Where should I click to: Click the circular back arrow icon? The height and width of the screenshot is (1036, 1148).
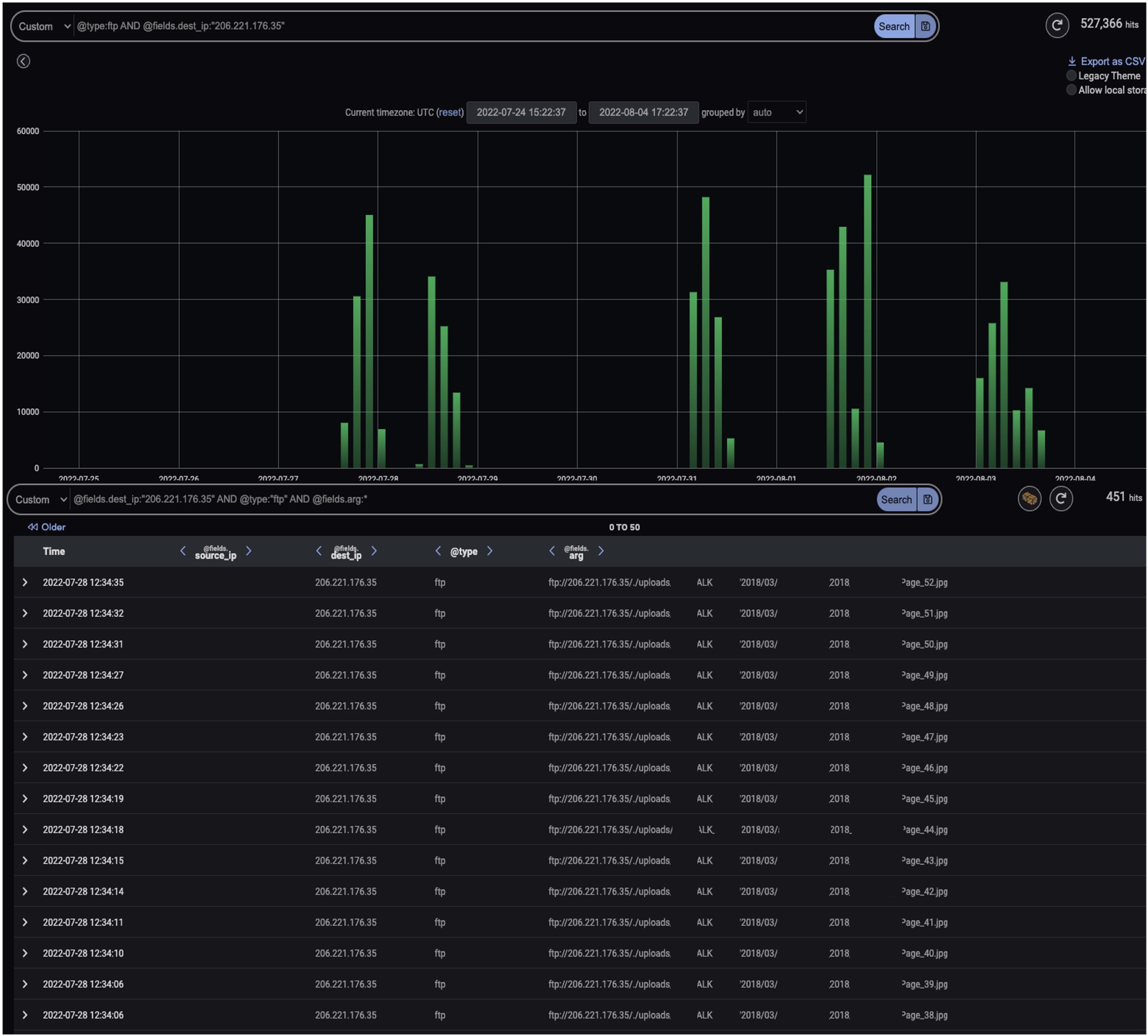[23, 61]
